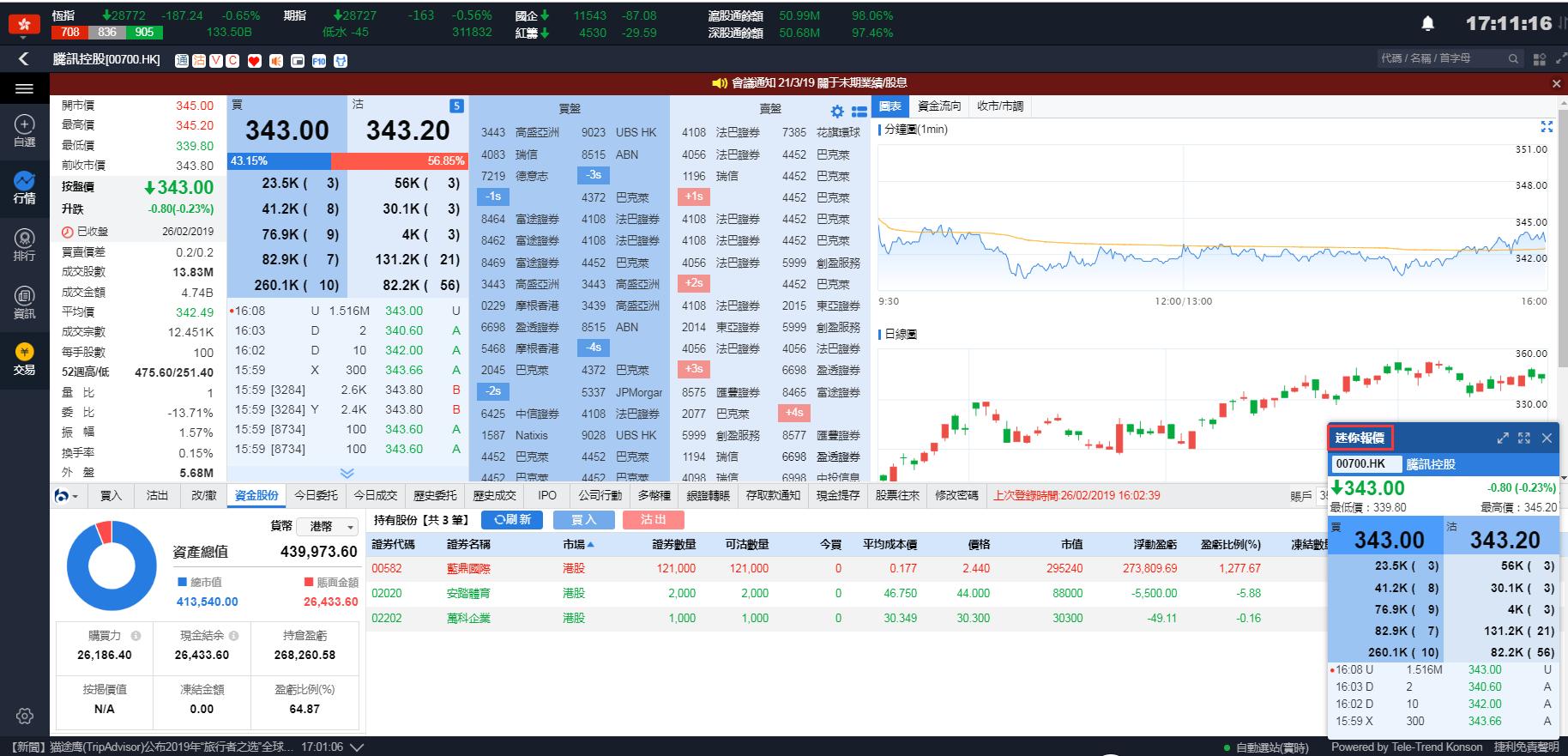Viewport: 1568px width, 756px height.
Task: Click the 56.85% sell ratio bar
Action: pos(399,160)
